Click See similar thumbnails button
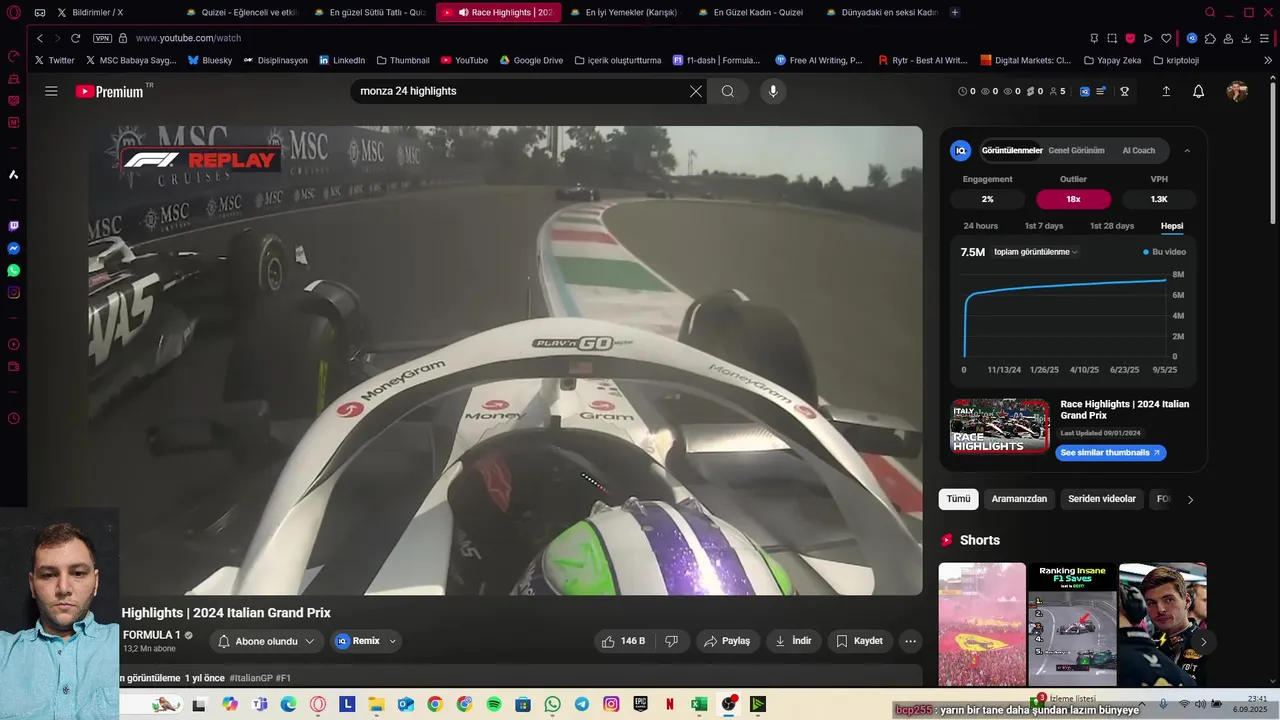1280x720 pixels. 1110,453
